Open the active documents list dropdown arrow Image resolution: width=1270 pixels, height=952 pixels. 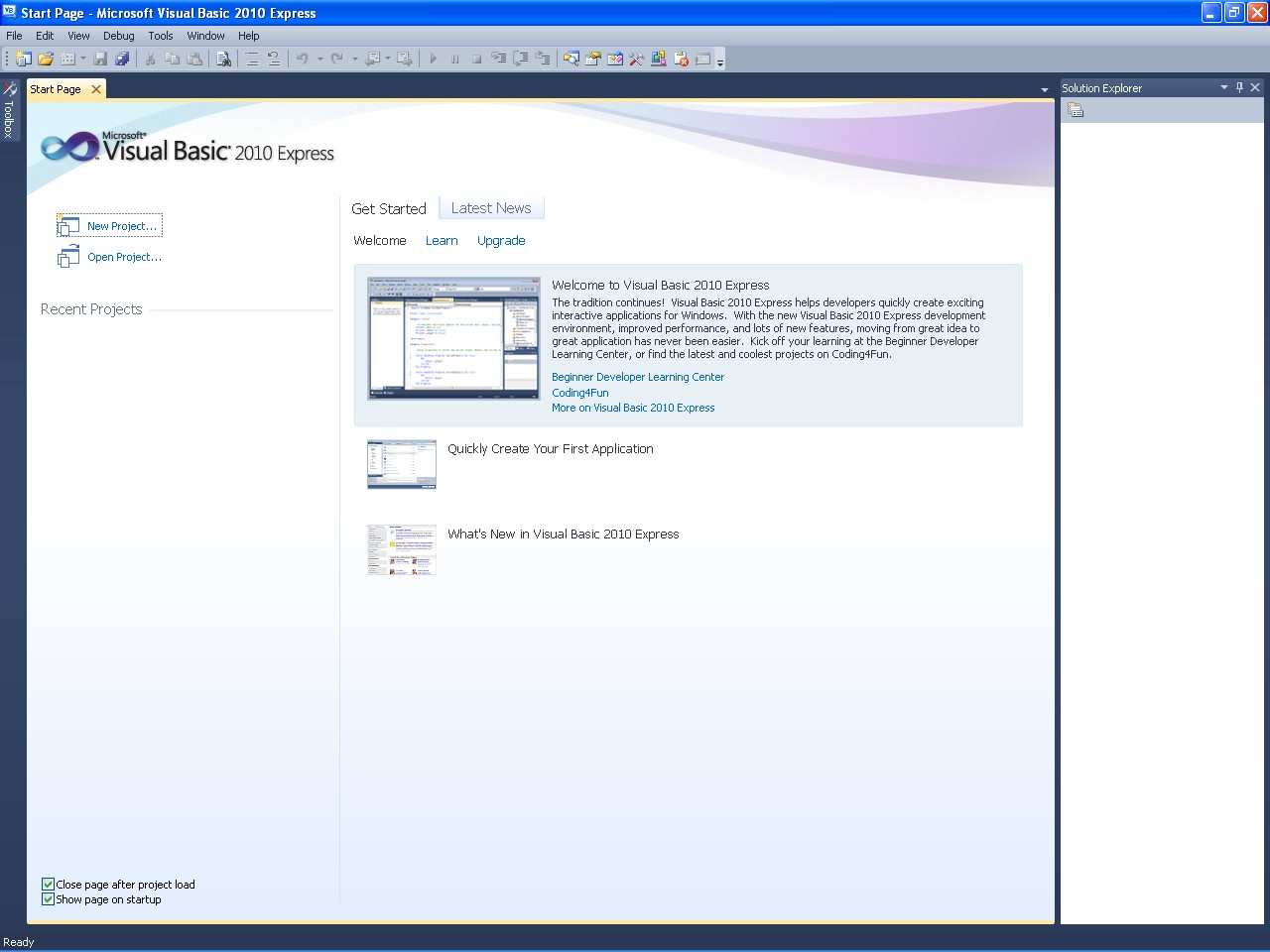pos(1044,89)
